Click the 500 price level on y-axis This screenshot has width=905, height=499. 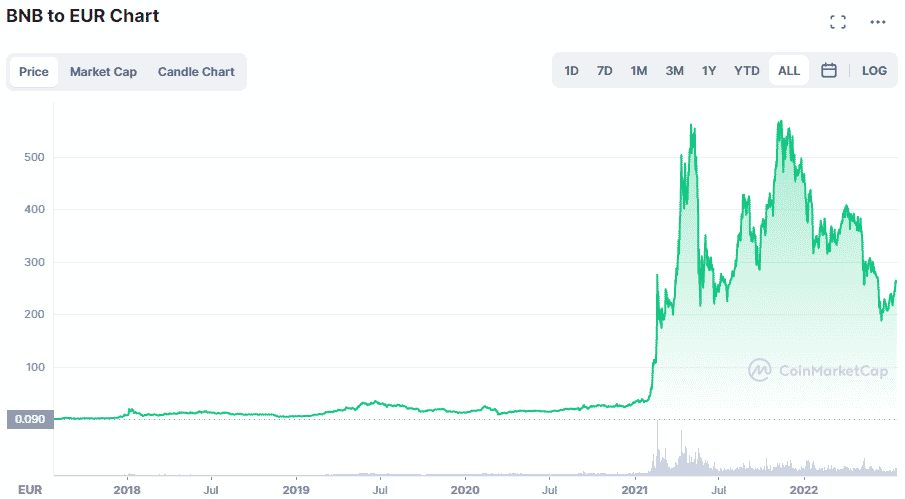pos(32,157)
